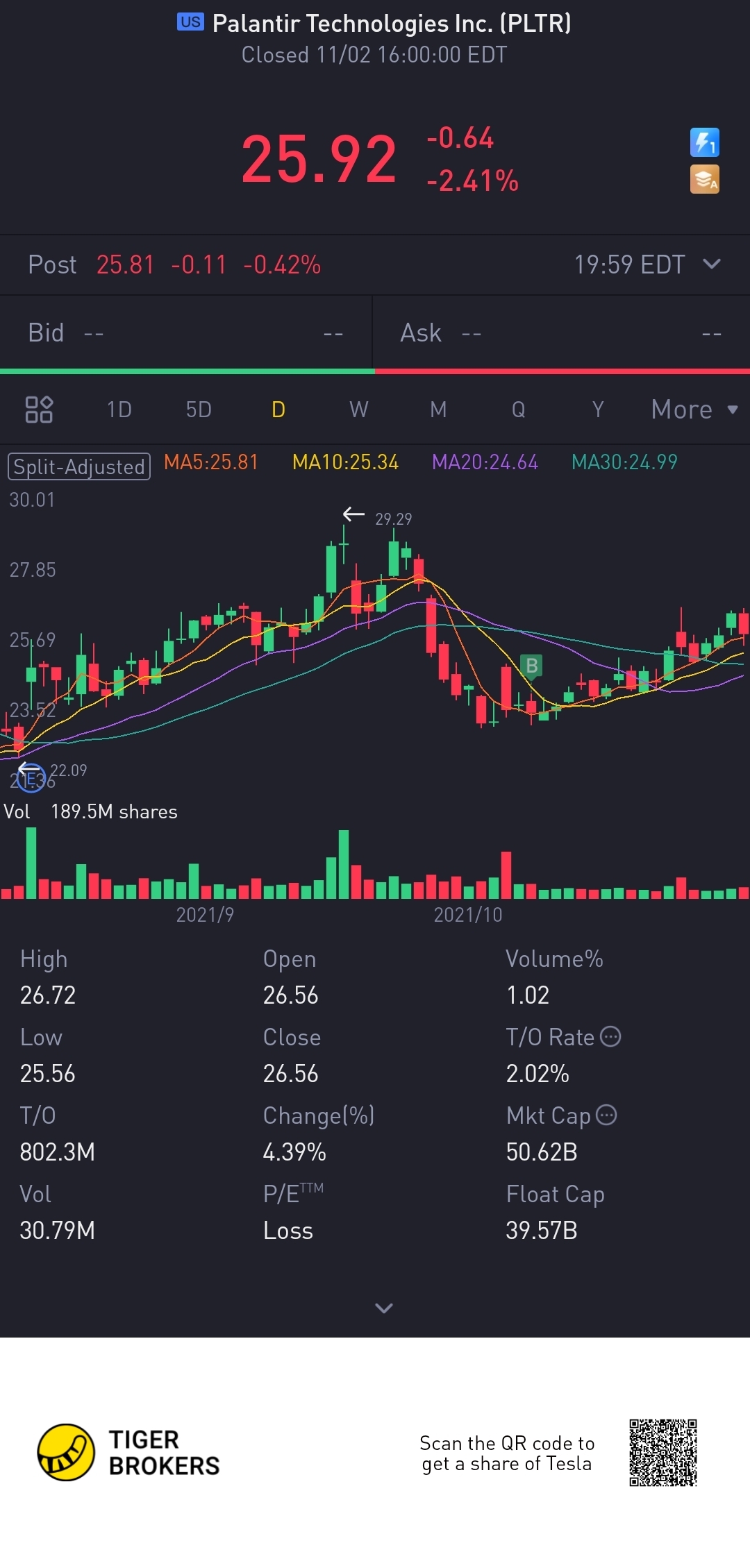This screenshot has width=750, height=1568.
Task: Select the W weekly chart tab
Action: (359, 410)
